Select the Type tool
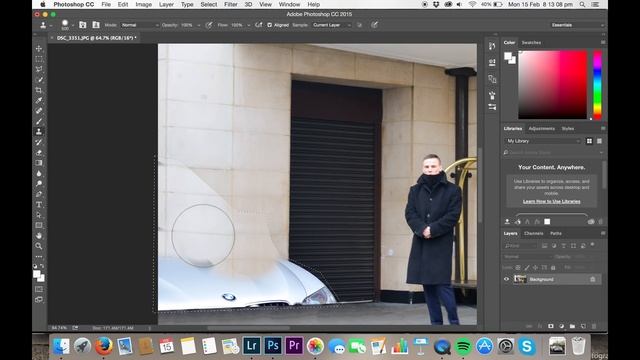The height and width of the screenshot is (360, 640). pyautogui.click(x=39, y=204)
